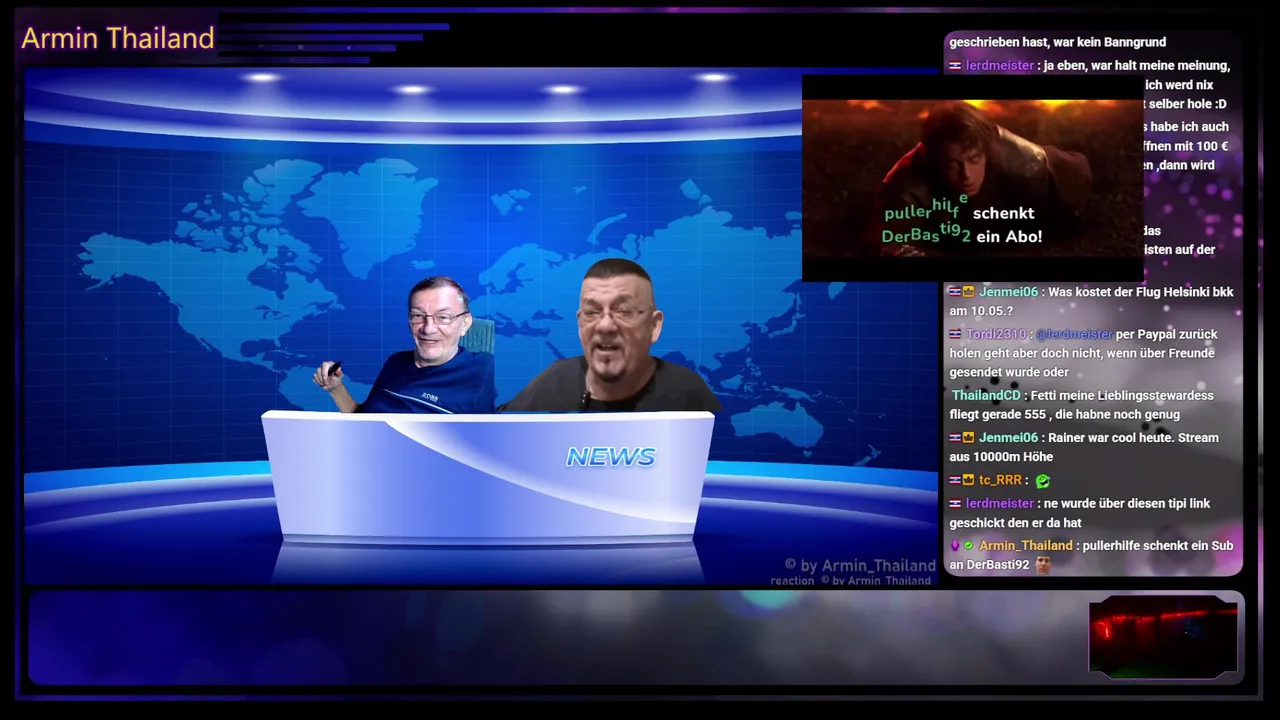Click flag badge on lerdmeister's meinung message

(955, 66)
